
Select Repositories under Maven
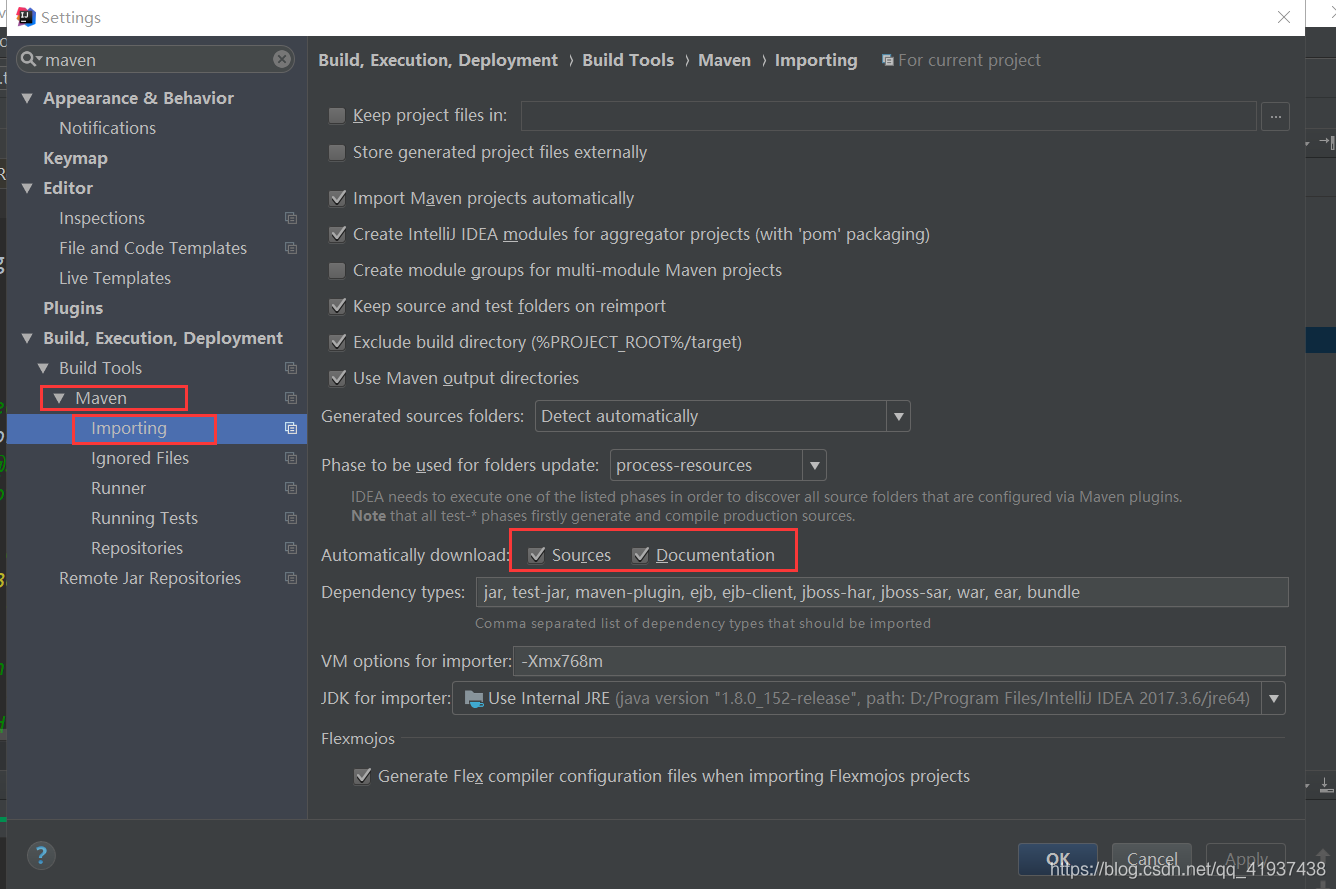(x=137, y=548)
